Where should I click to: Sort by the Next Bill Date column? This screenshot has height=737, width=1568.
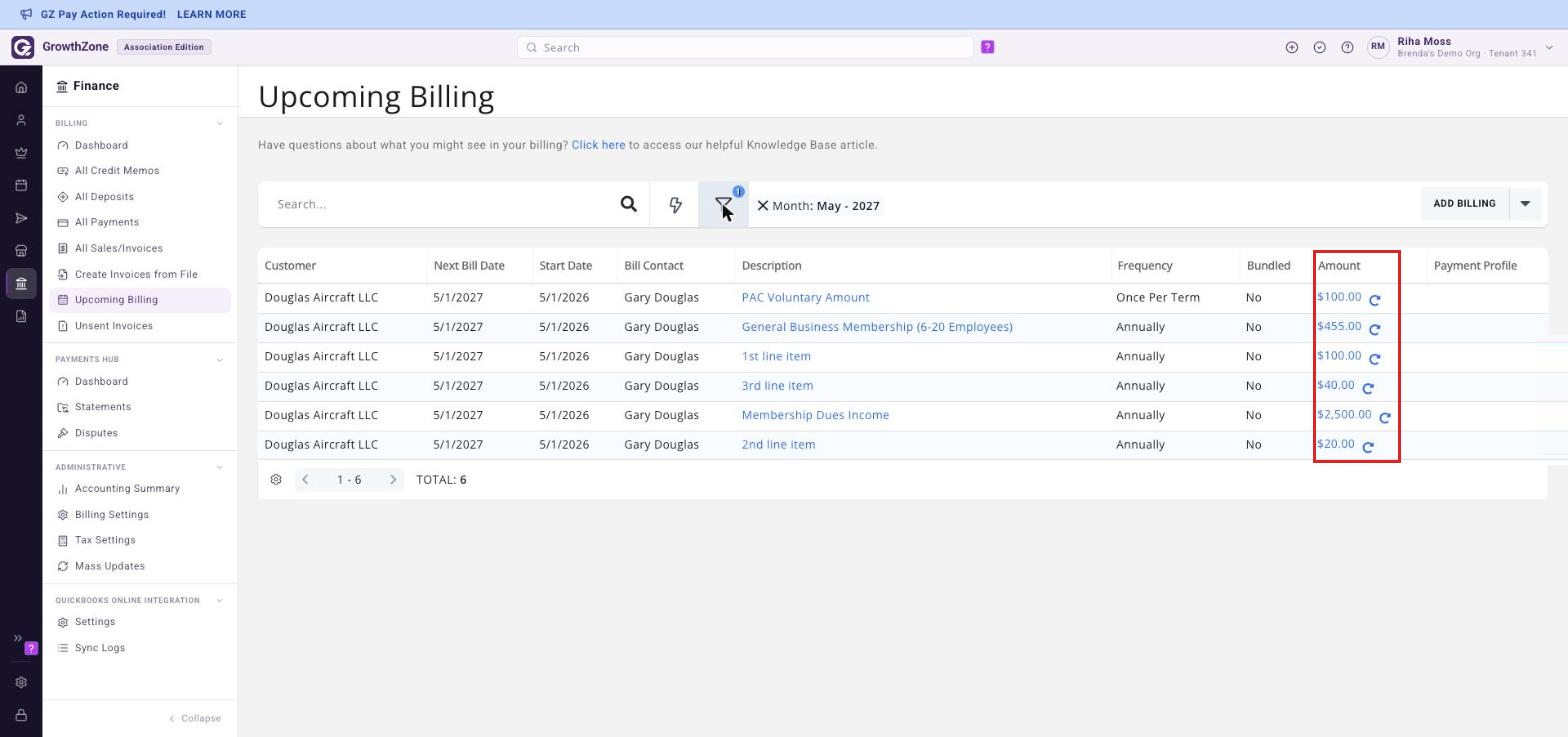pos(469,266)
